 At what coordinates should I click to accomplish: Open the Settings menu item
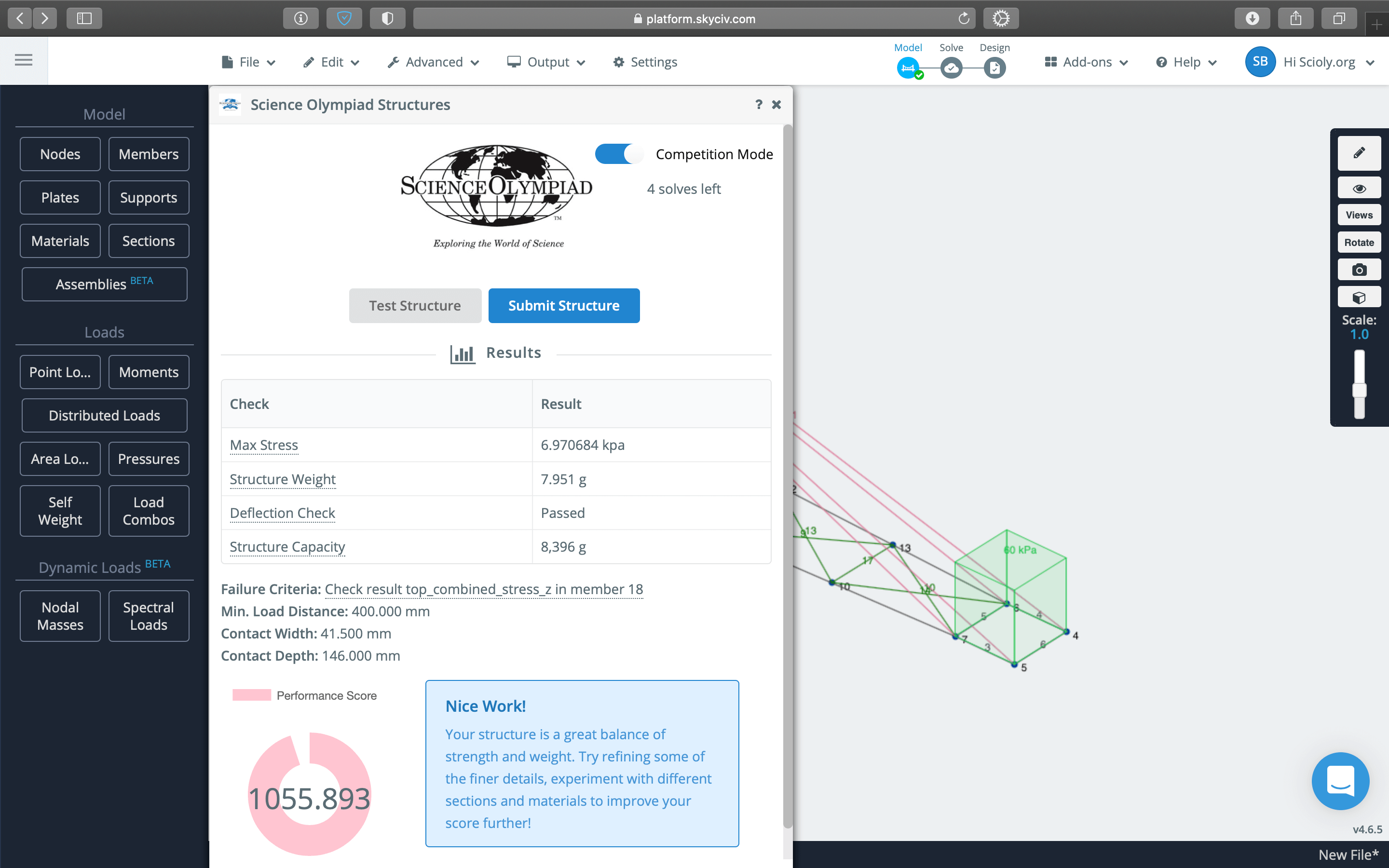click(x=645, y=62)
